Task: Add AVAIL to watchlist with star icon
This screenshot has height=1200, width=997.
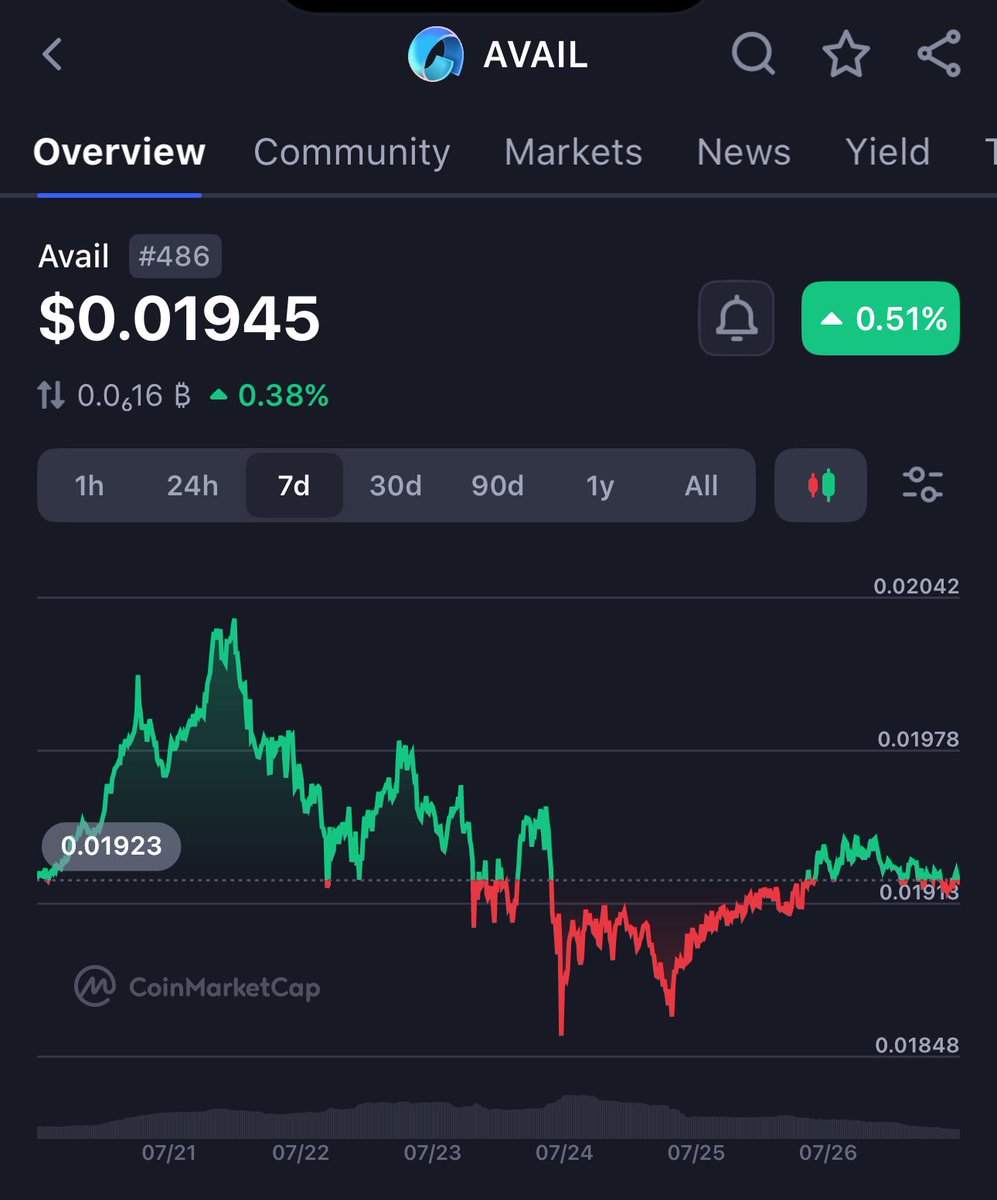Action: pyautogui.click(x=846, y=54)
